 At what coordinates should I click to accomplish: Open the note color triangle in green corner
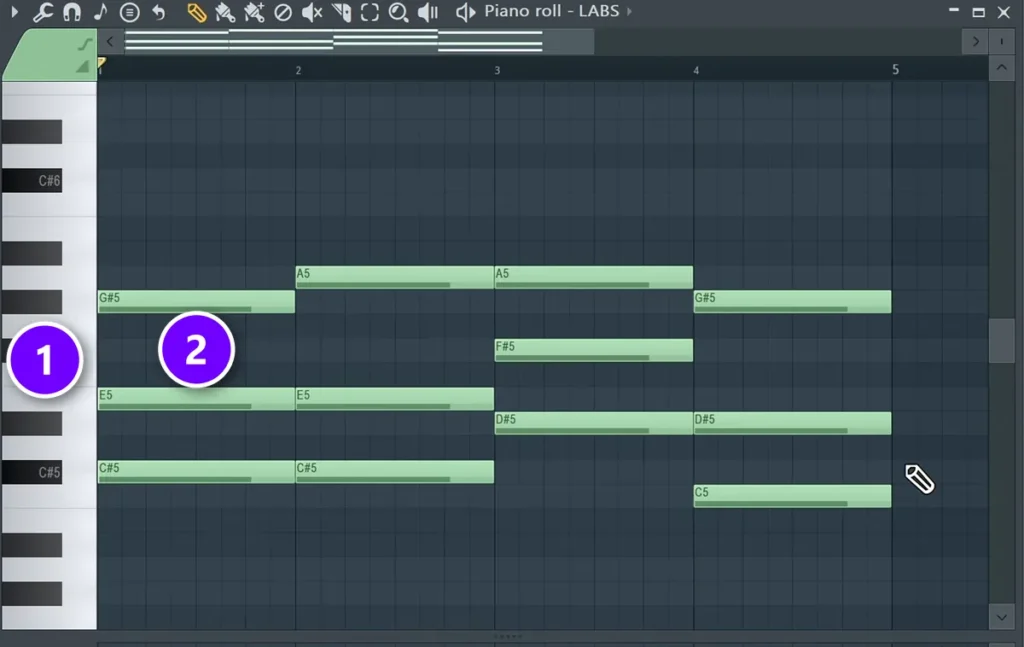[82, 66]
